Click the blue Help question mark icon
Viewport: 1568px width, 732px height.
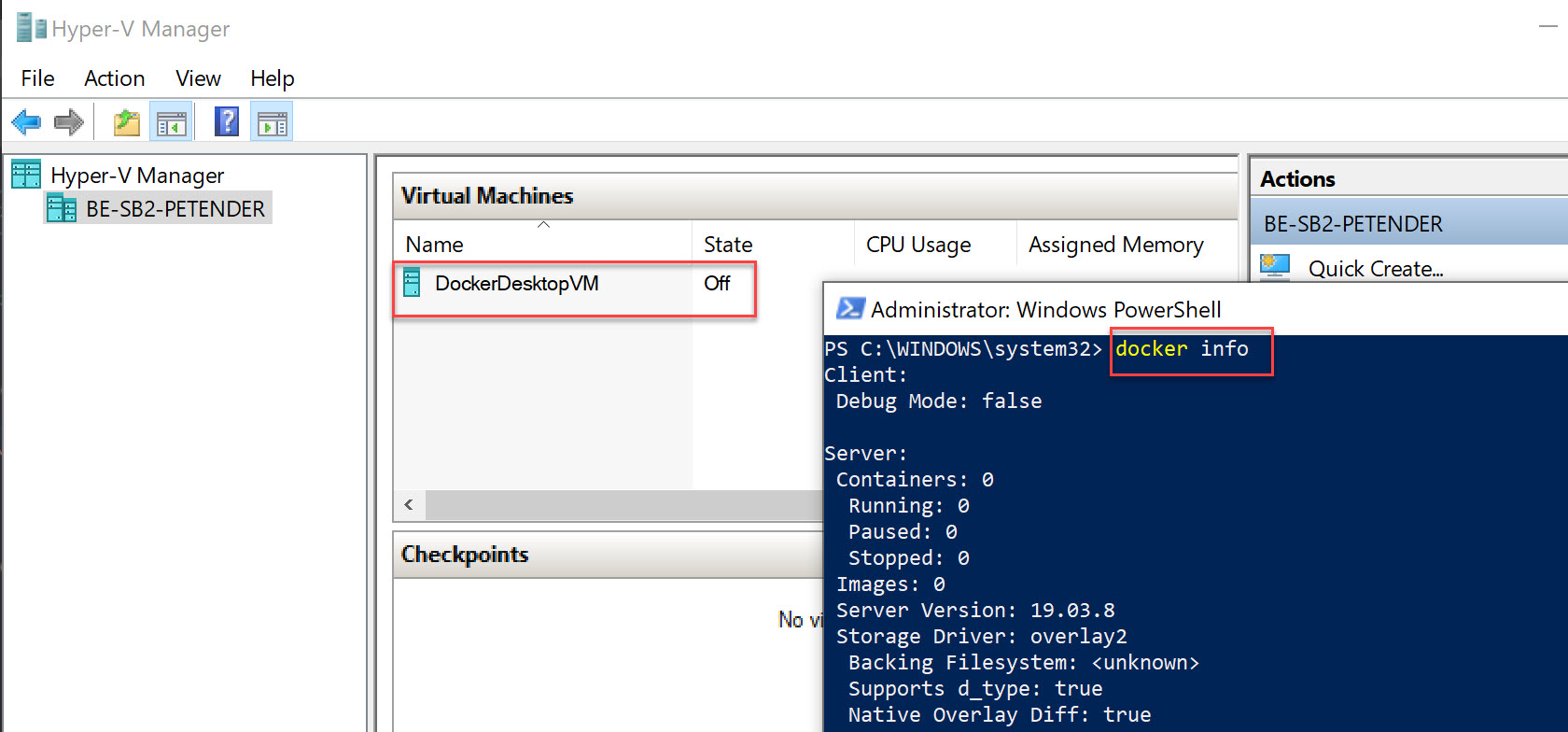tap(227, 122)
